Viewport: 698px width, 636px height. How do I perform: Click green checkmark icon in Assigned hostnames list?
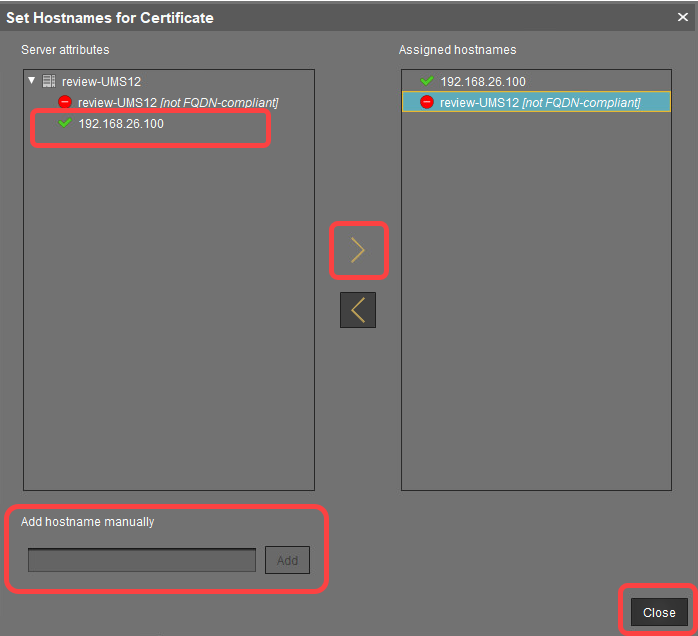point(427,81)
